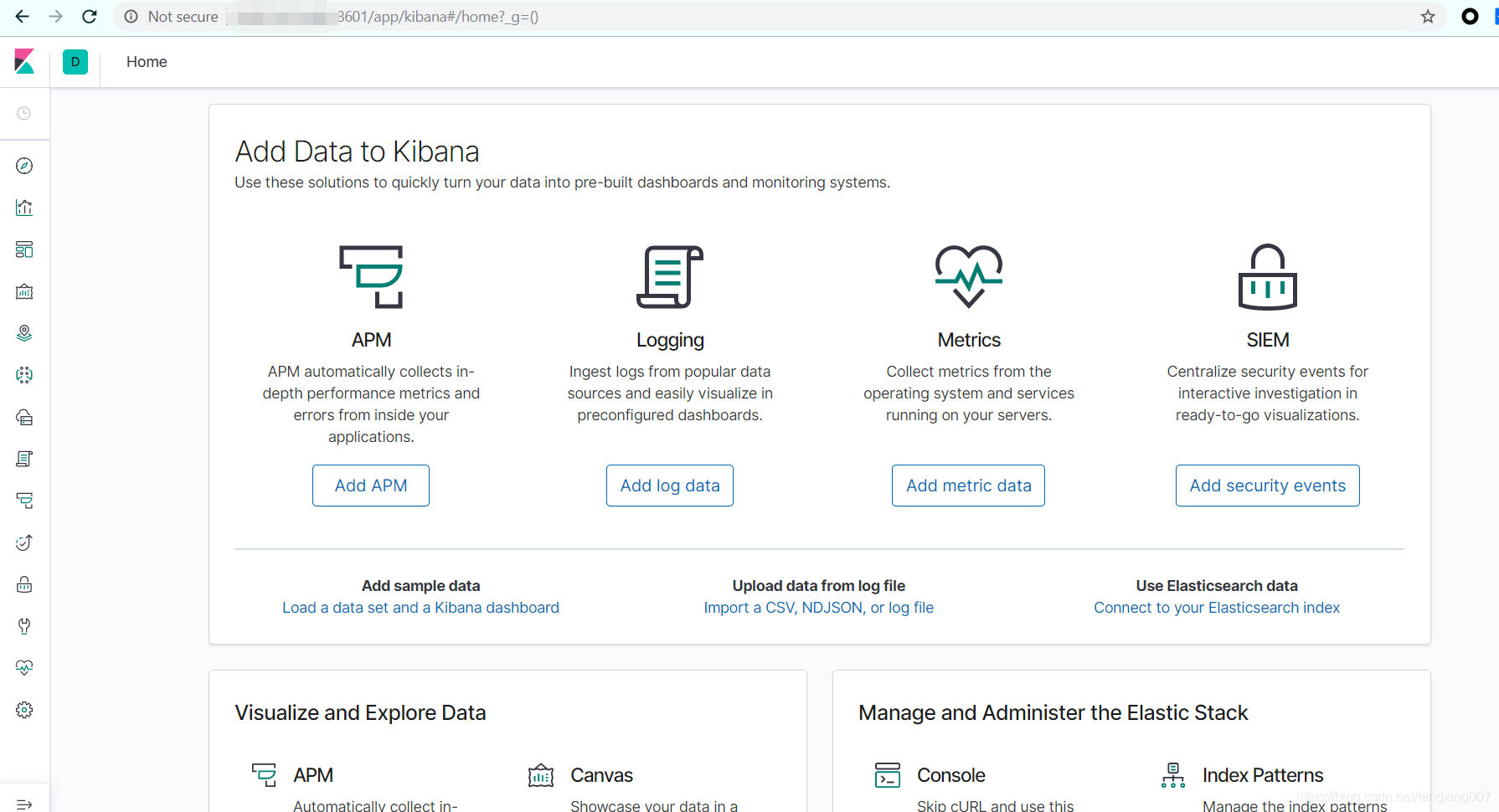Open Logs icon in sidebar
The image size is (1499, 812).
click(24, 459)
